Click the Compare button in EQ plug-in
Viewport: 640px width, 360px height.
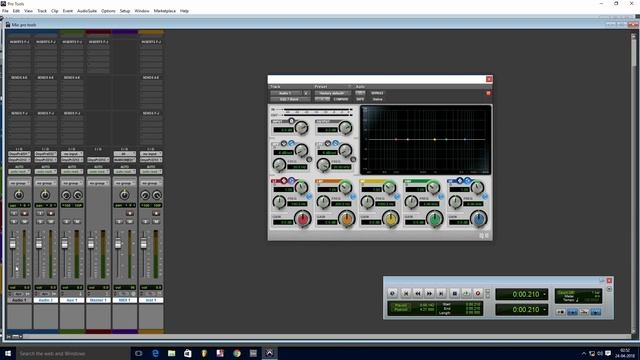point(341,99)
